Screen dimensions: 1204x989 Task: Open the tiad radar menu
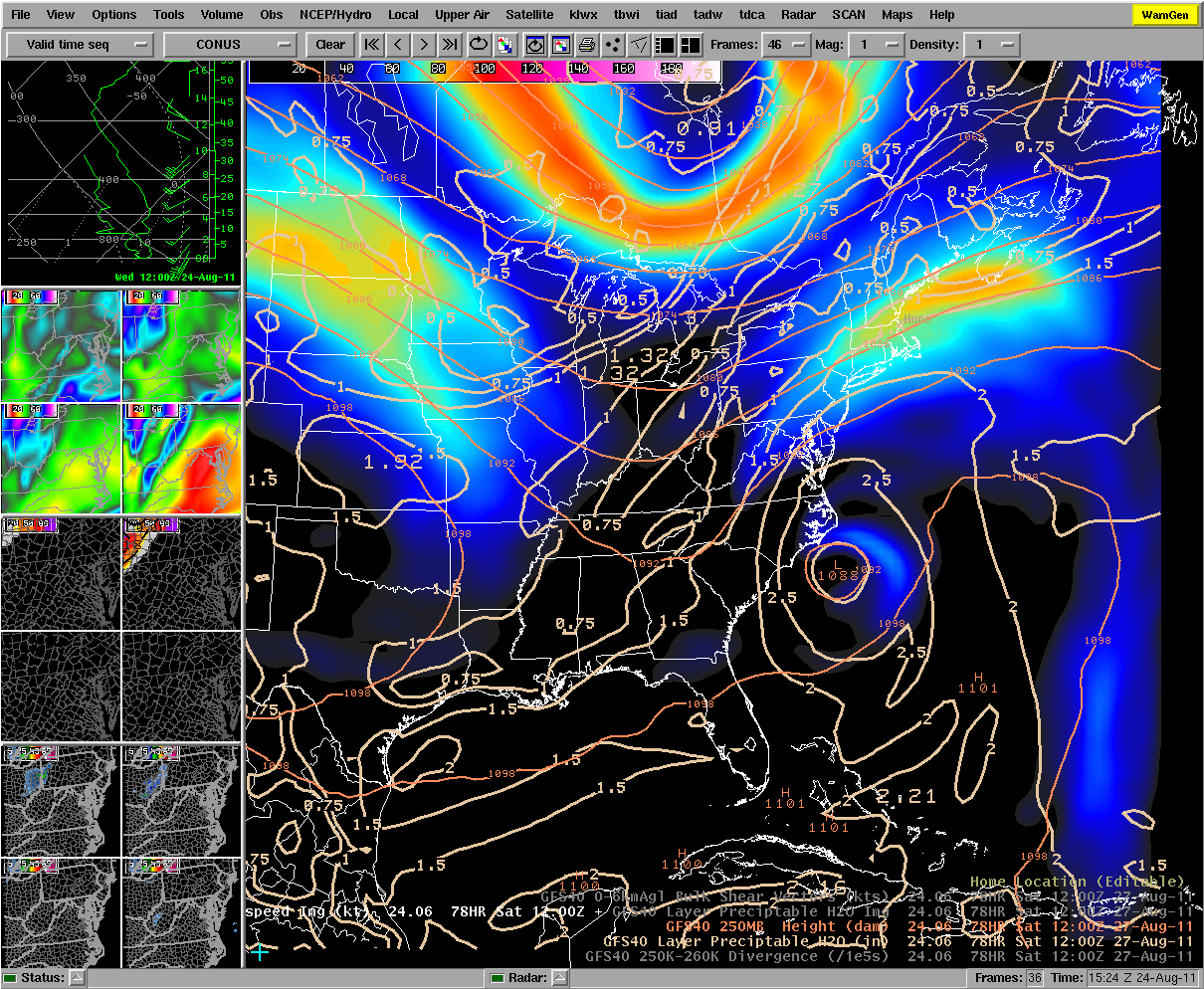point(667,15)
